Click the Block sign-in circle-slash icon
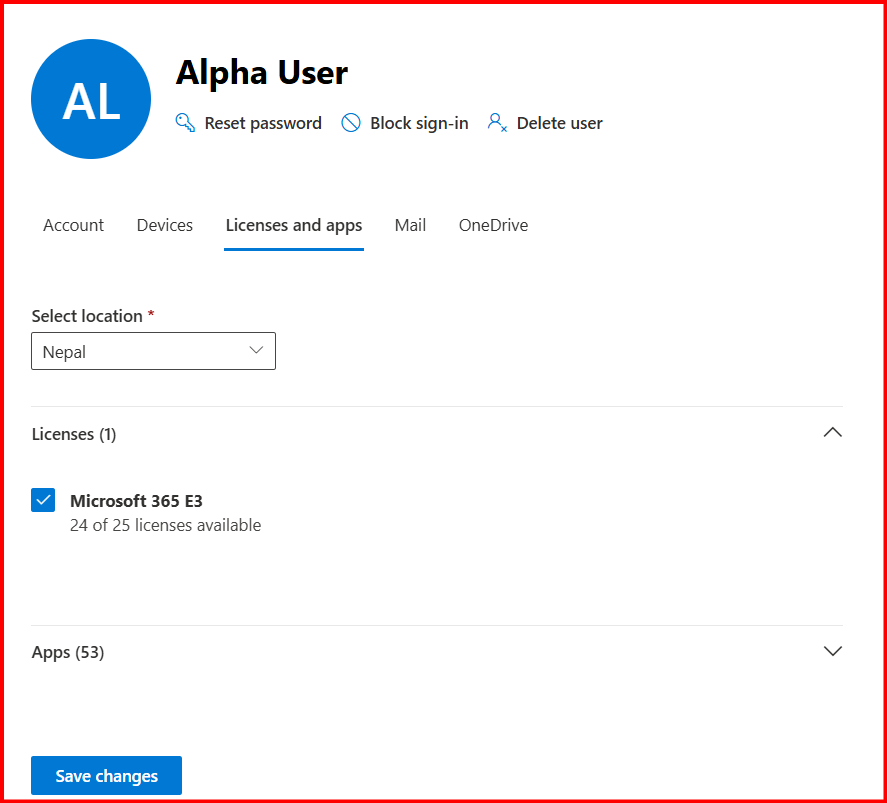The width and height of the screenshot is (887, 803). click(351, 123)
